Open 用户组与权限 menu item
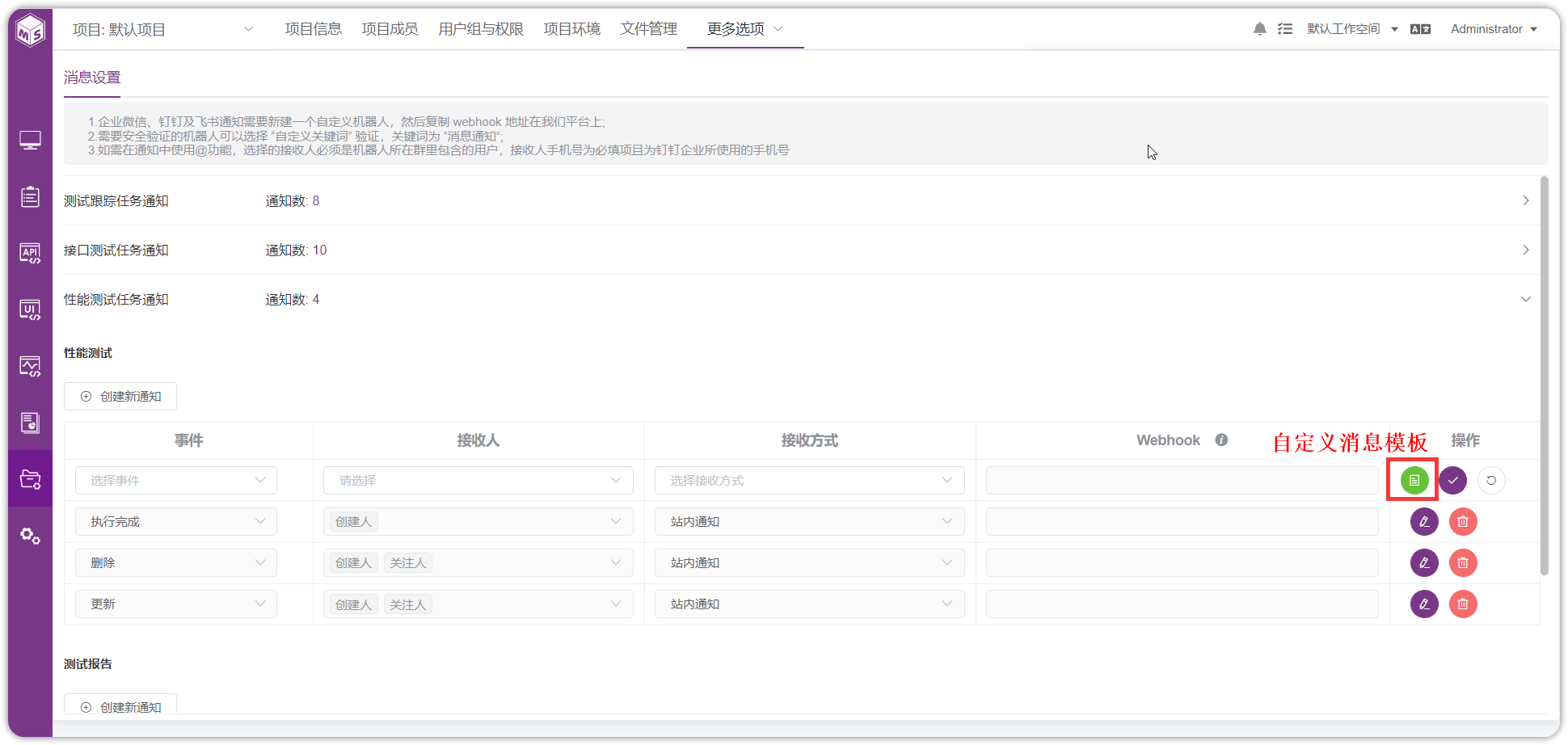This screenshot has width=1568, height=745. point(481,29)
